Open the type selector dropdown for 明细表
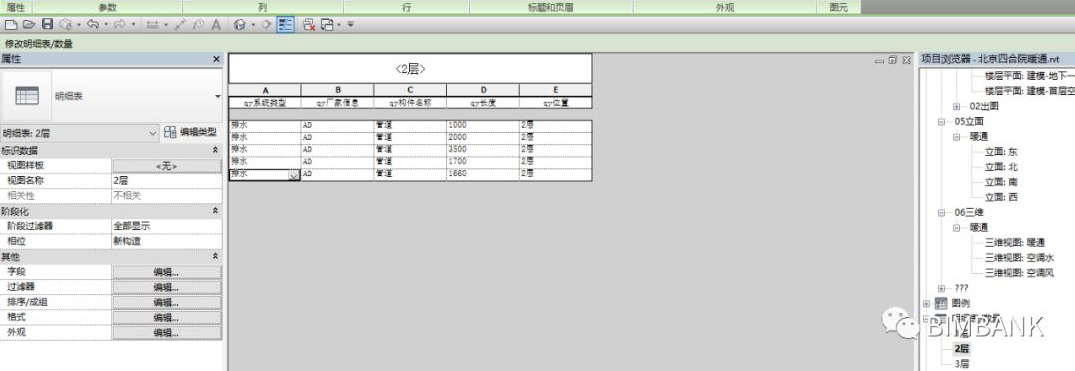The width and height of the screenshot is (1075, 371). point(218,97)
